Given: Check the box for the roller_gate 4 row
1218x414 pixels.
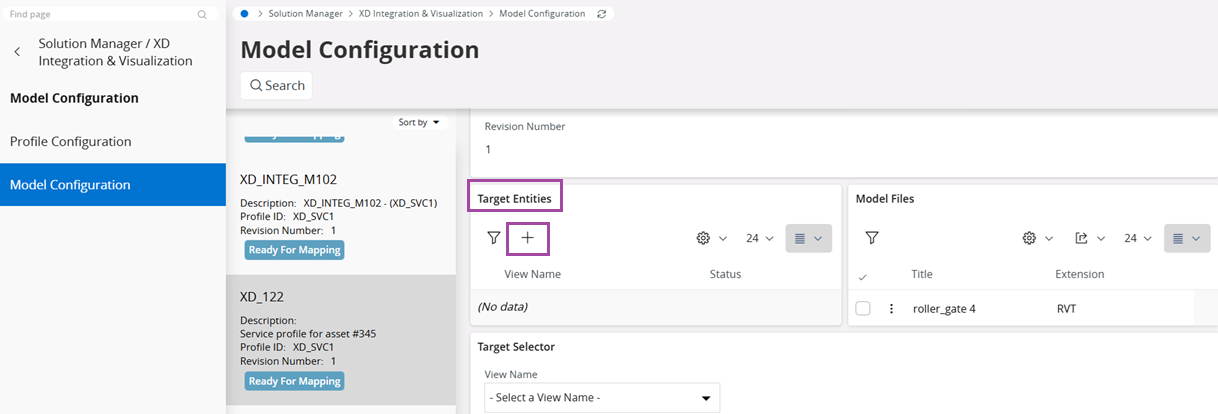Looking at the screenshot, I should pyautogui.click(x=863, y=309).
